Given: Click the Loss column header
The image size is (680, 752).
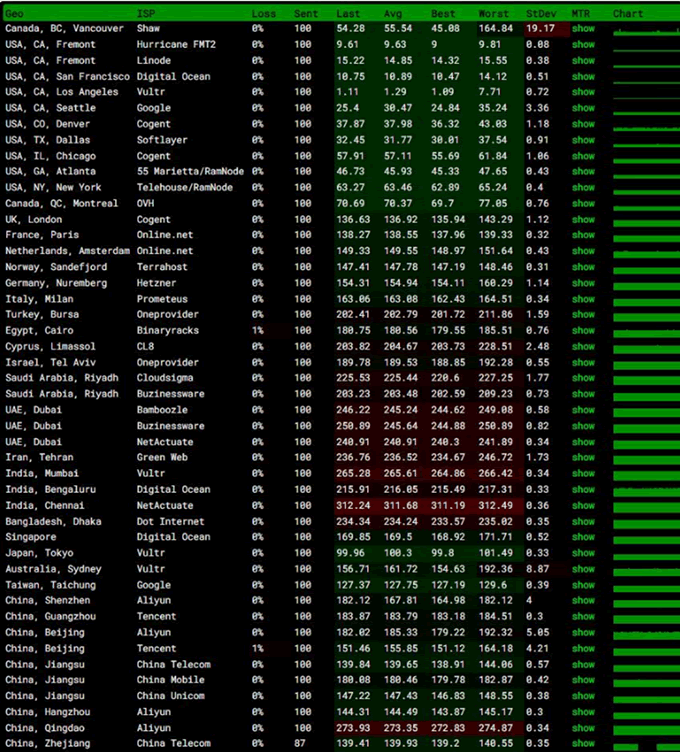Looking at the screenshot, I should pyautogui.click(x=264, y=14).
